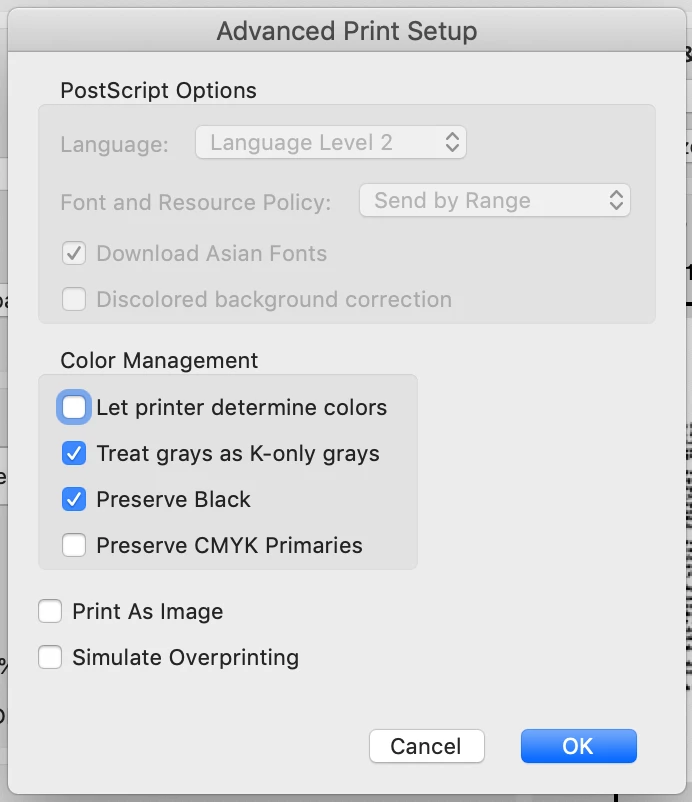Enable Let printer determine colors checkbox
This screenshot has width=692, height=802.
click(x=74, y=408)
